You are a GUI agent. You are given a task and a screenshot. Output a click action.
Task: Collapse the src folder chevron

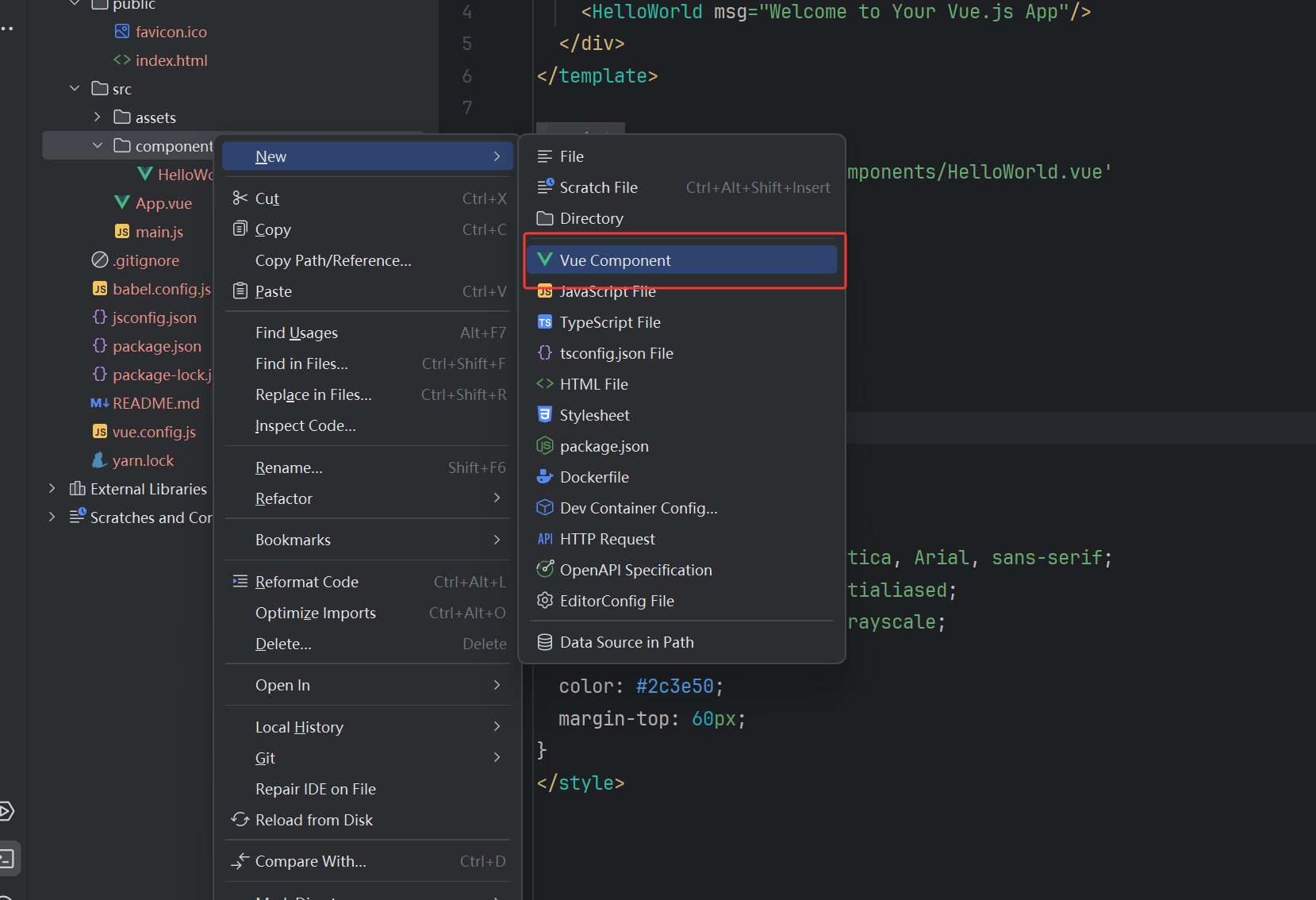(x=75, y=89)
